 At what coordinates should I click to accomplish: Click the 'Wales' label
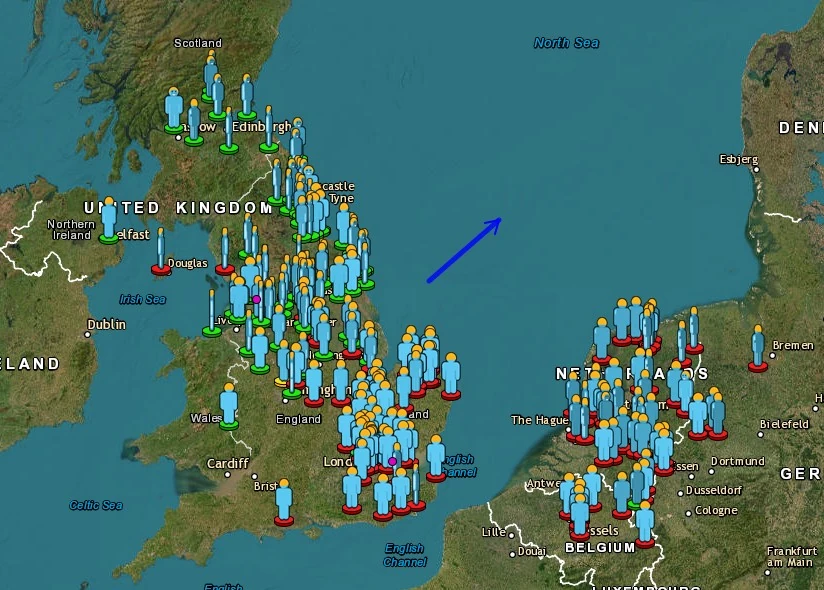[x=206, y=418]
